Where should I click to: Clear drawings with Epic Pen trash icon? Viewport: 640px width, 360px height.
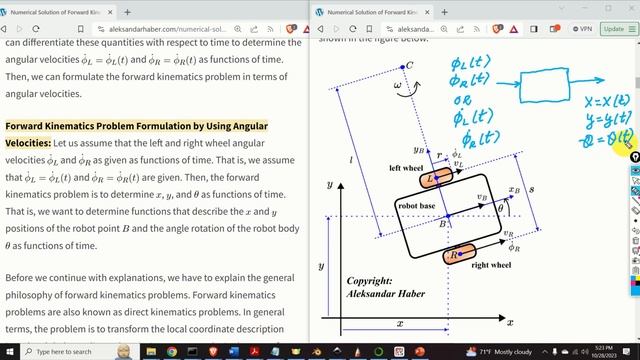click(636, 240)
